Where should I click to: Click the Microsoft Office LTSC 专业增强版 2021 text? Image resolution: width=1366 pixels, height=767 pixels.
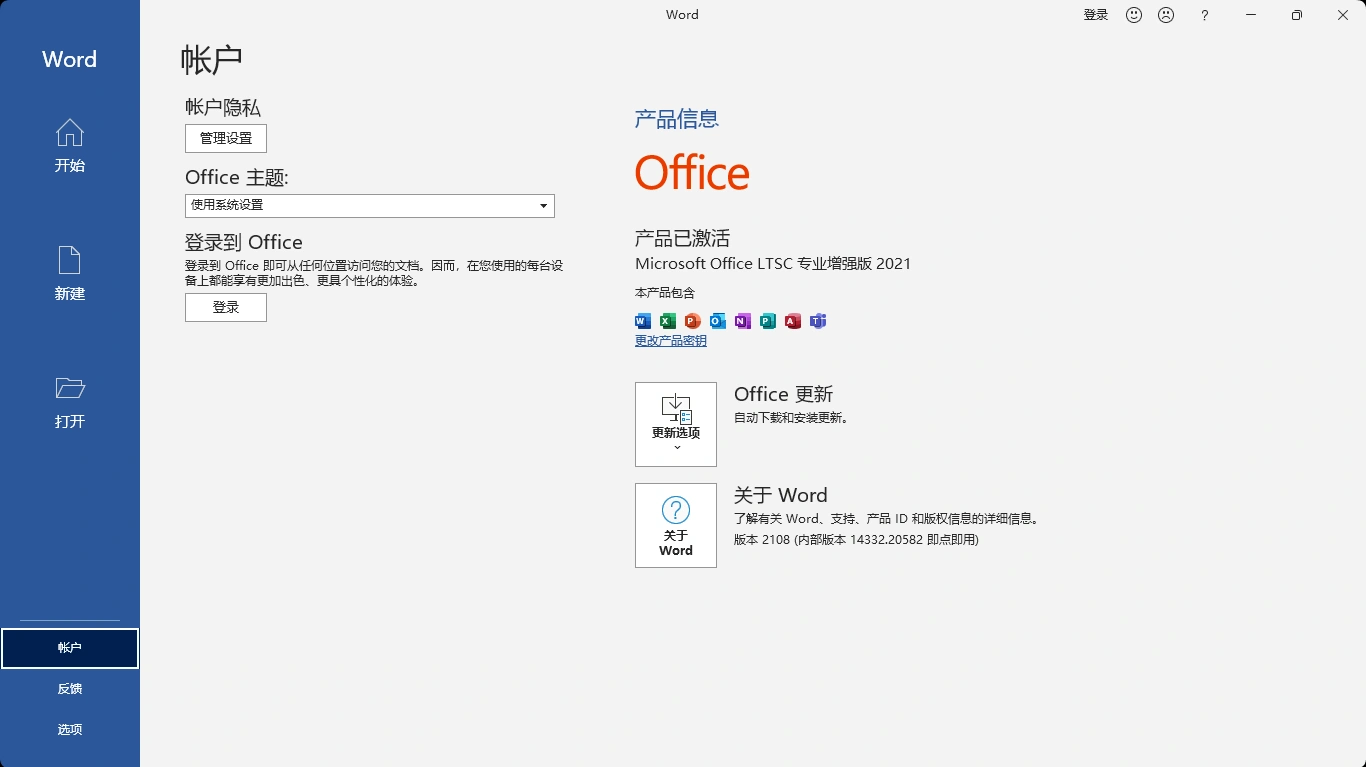click(x=773, y=264)
